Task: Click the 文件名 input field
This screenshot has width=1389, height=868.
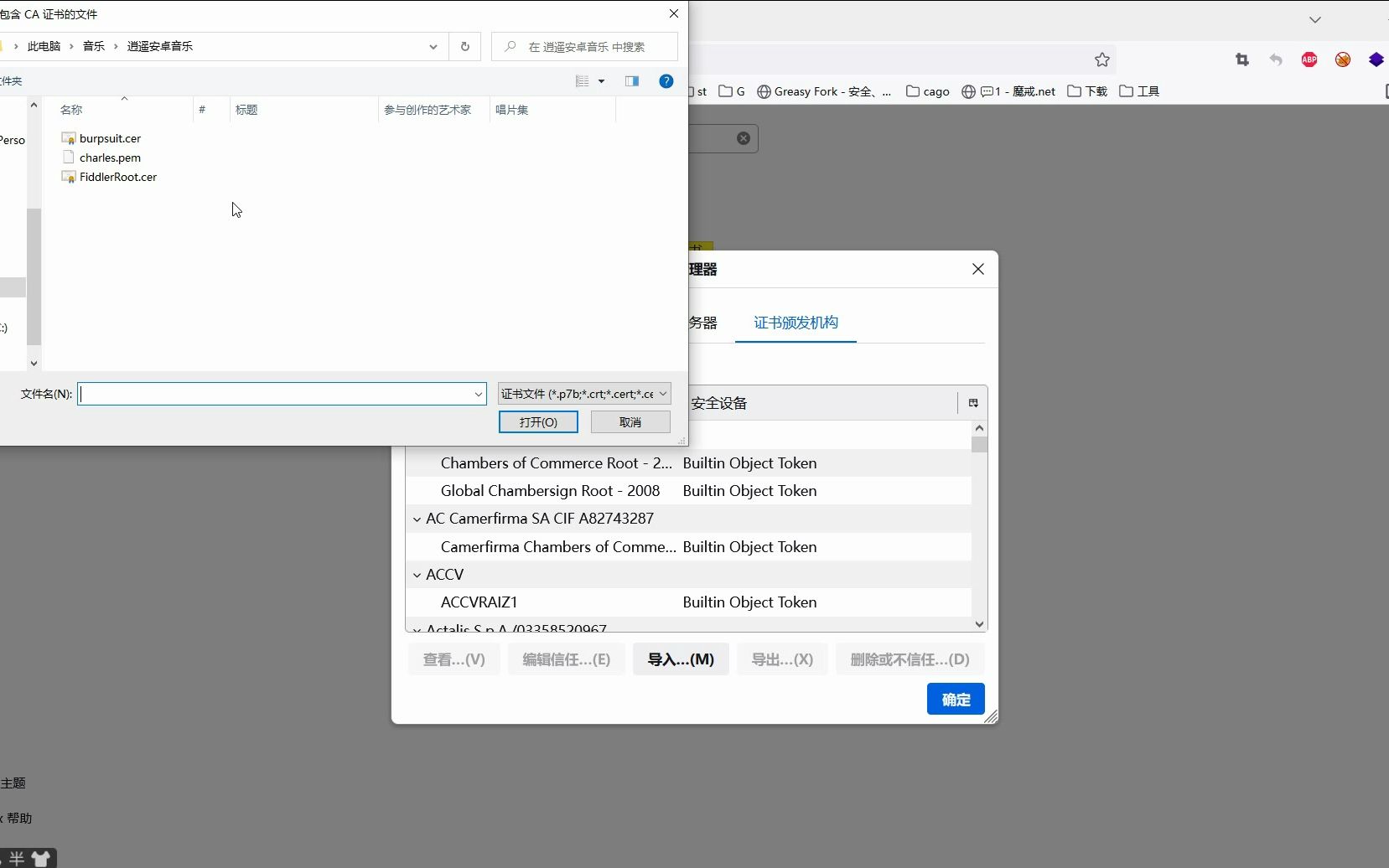Action: point(282,394)
